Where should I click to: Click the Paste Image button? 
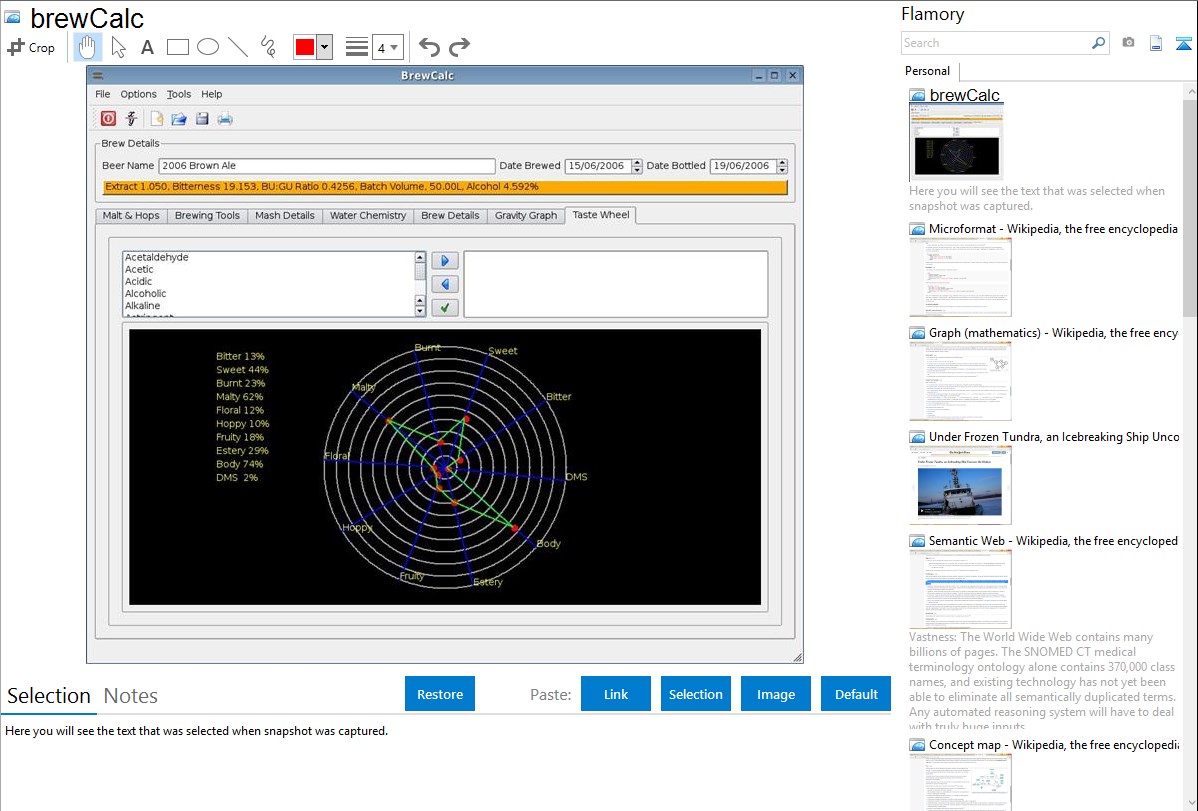(x=775, y=694)
